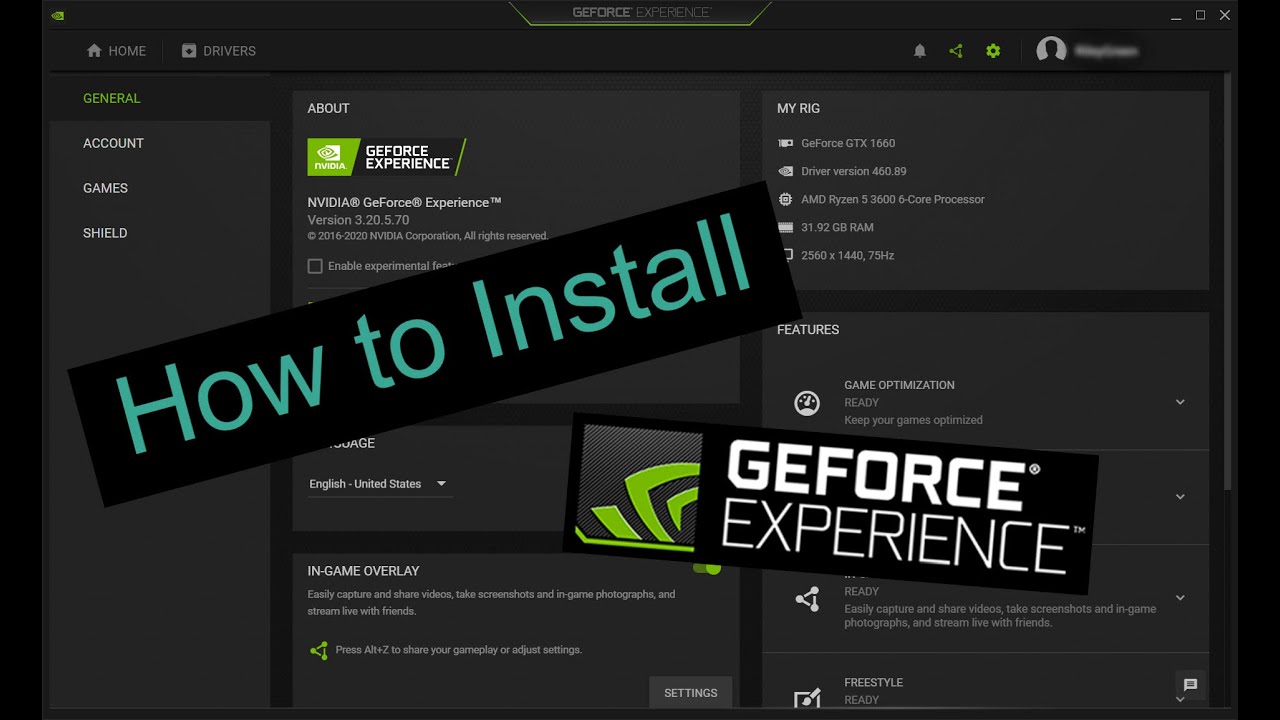Click the GeForce Experience logo in About
This screenshot has height=720, width=1280.
click(x=386, y=157)
